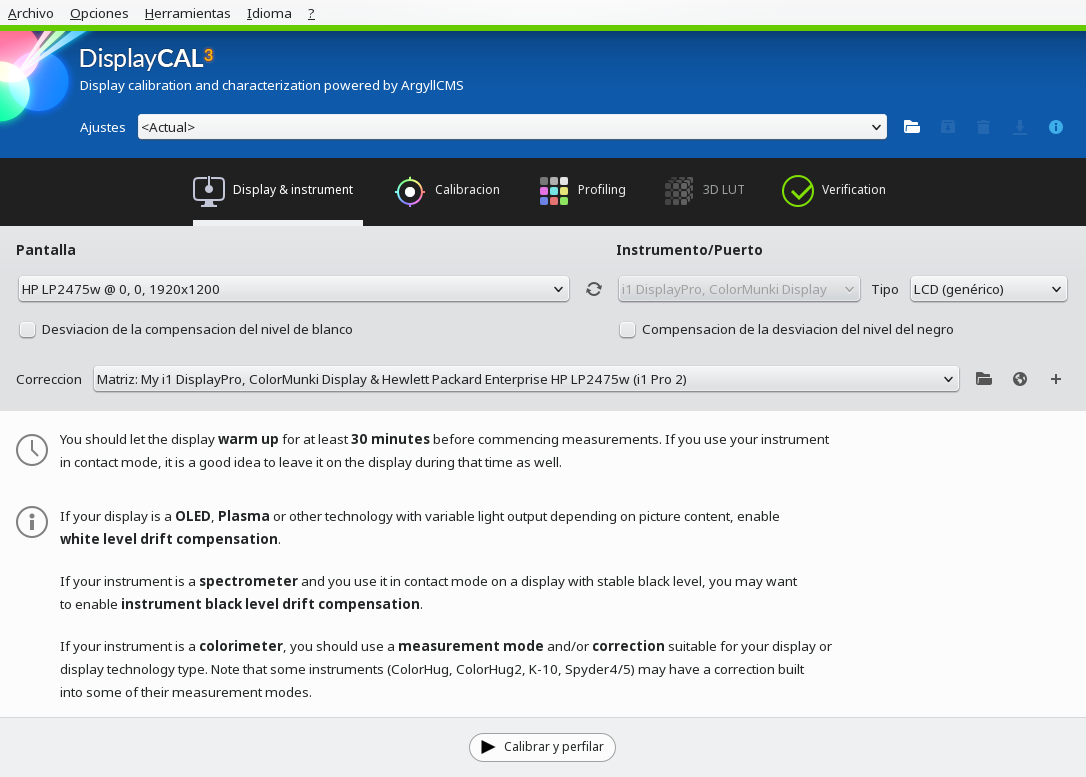Click the Profiling color patches icon
1086x777 pixels.
click(x=554, y=191)
